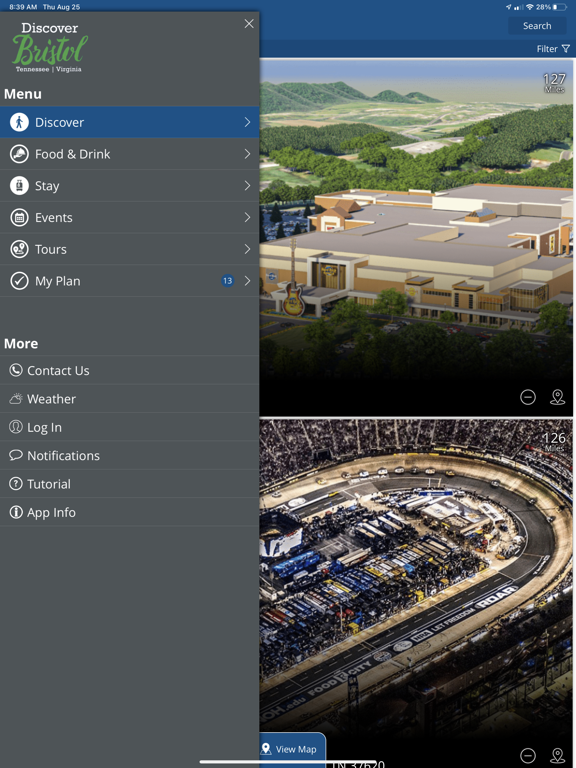Show casino listing on map via pin icon
Screen dimensions: 576x768
(557, 397)
